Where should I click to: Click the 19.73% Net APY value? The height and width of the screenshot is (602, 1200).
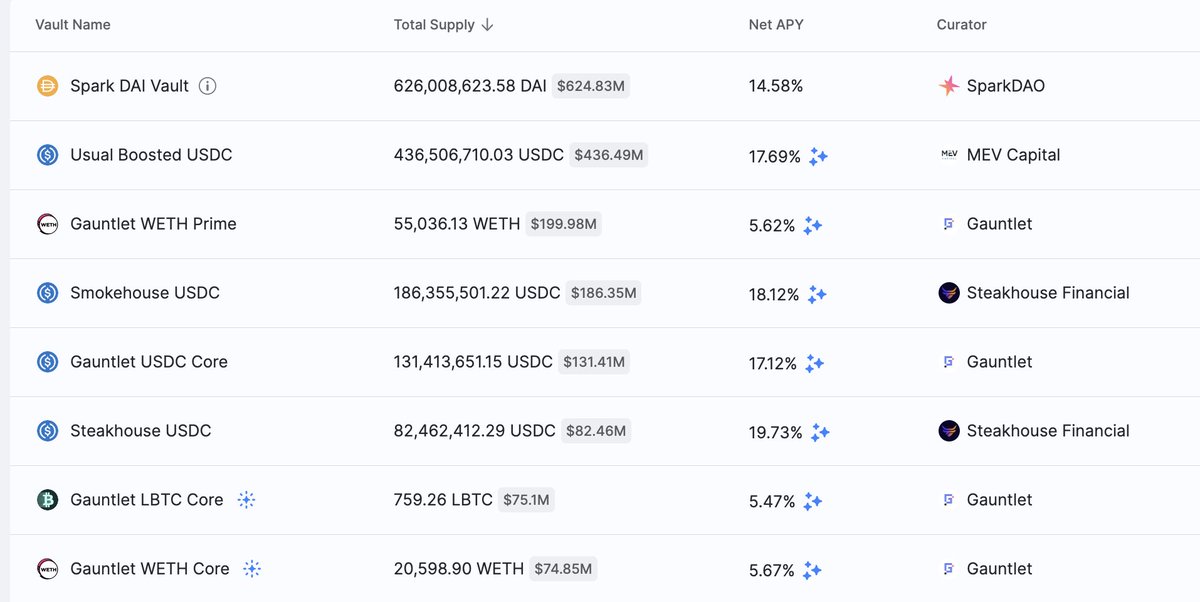[776, 432]
